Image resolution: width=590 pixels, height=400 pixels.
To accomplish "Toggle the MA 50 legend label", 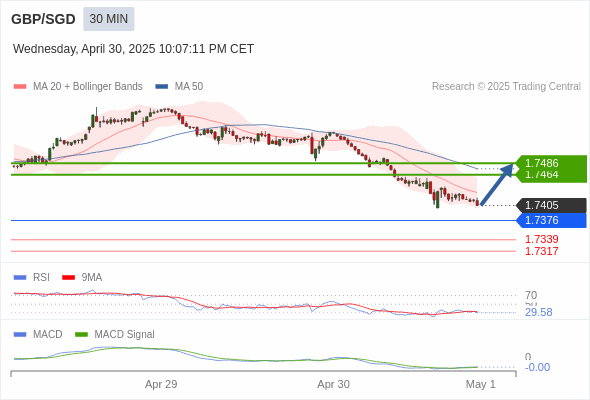I will click(189, 87).
